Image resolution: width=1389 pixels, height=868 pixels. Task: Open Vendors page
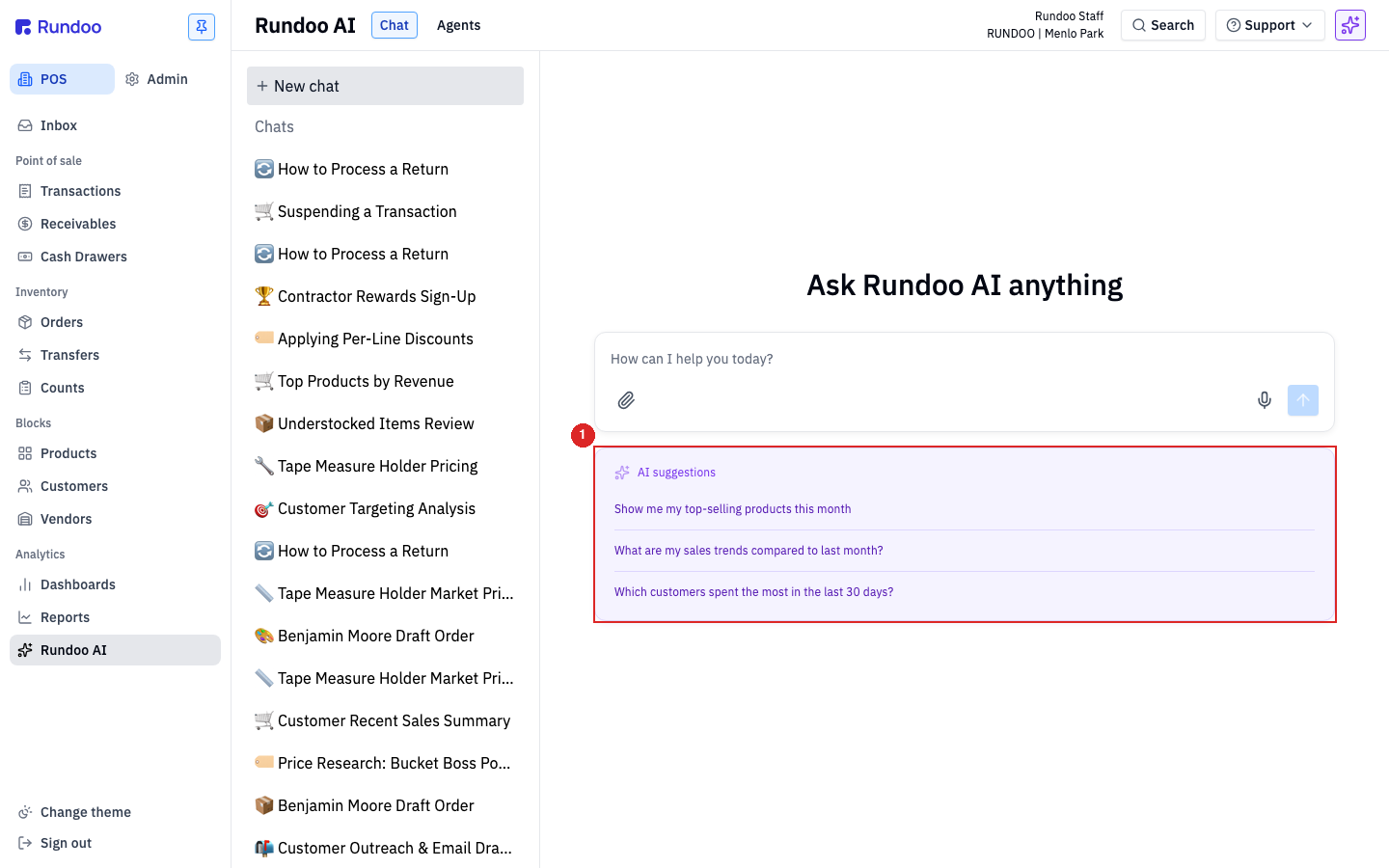(116, 519)
